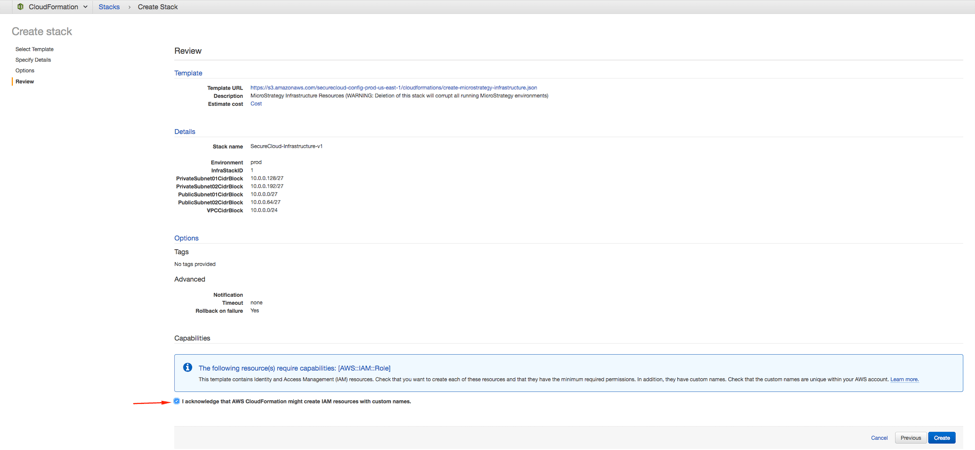Click the SecureCloud-Infrastructure-v1 stack name value
This screenshot has height=450, width=975.
point(286,146)
